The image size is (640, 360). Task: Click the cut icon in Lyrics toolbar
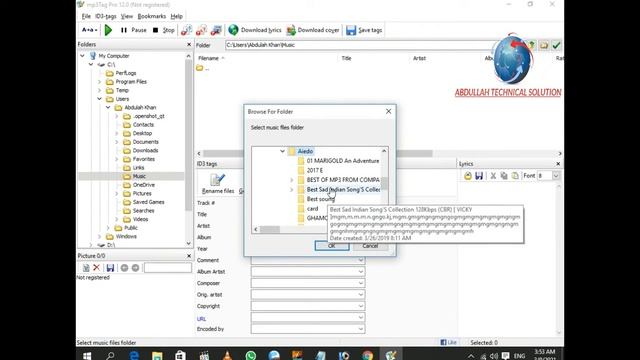[493, 176]
